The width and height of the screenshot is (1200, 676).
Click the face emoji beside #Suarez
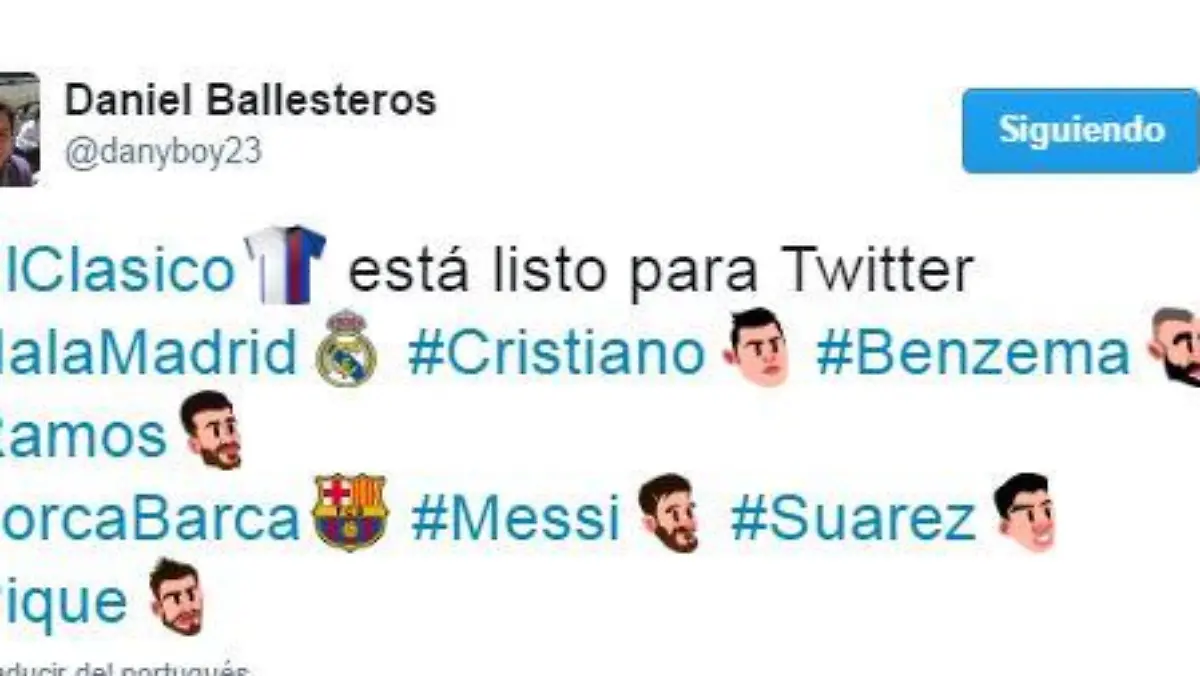coord(1025,513)
